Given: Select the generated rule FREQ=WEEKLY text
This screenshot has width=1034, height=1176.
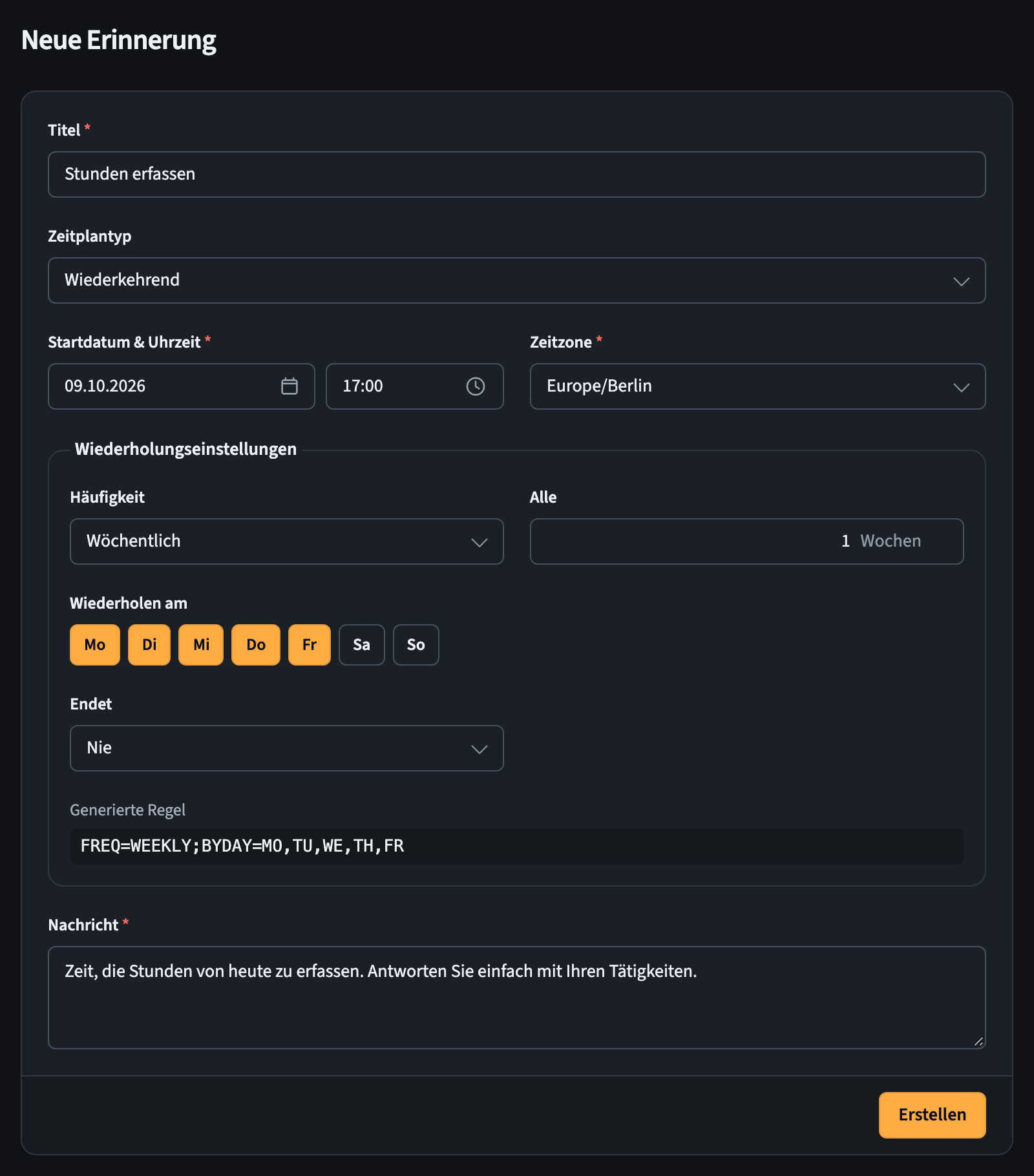Looking at the screenshot, I should click(242, 846).
